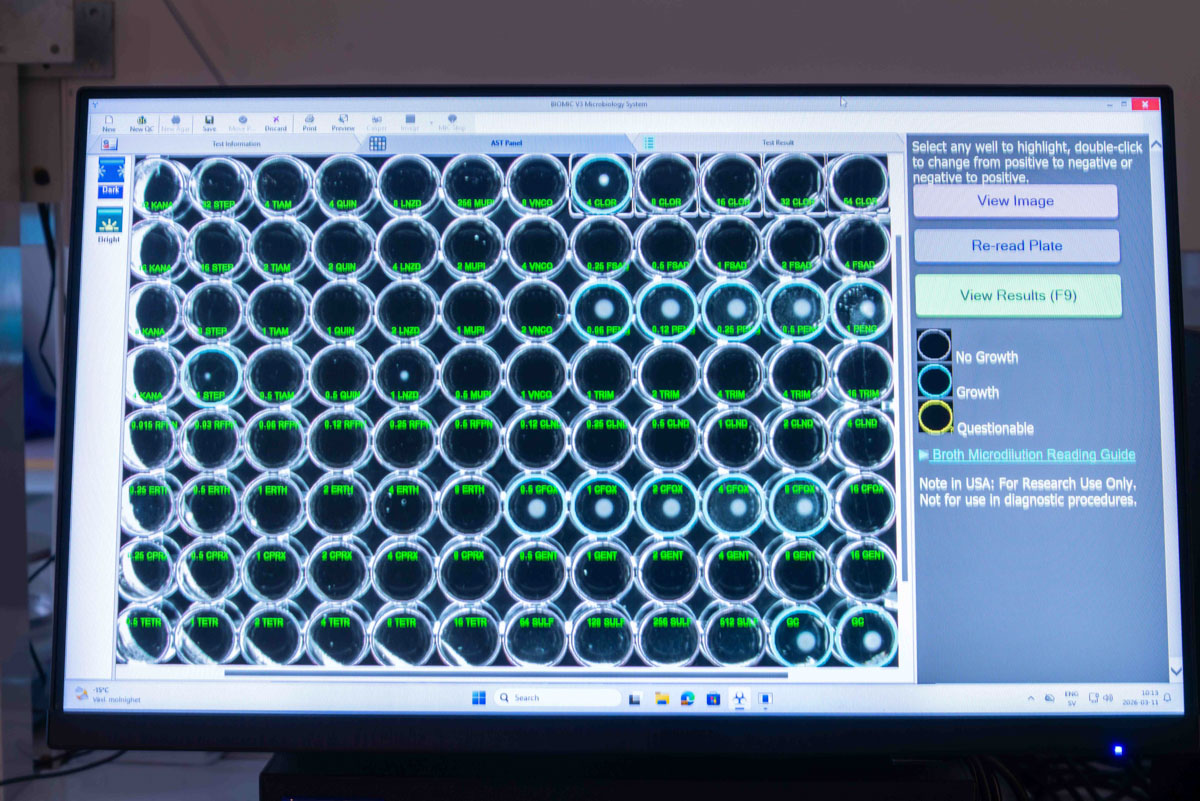Open the Image dropdown arrow in the toolbar
The height and width of the screenshot is (801, 1200).
(x=431, y=121)
